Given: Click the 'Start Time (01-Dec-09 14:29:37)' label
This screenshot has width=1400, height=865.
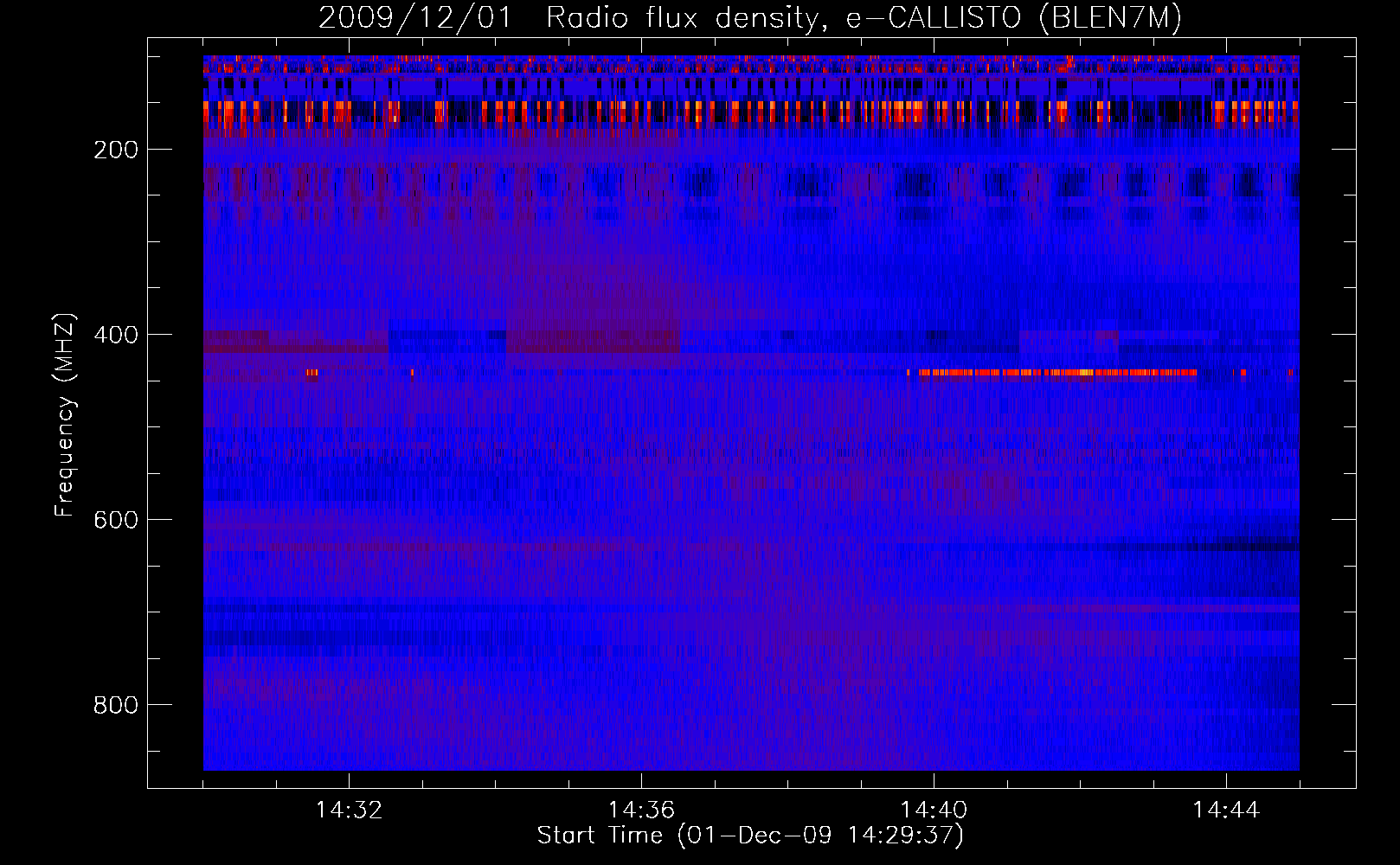Looking at the screenshot, I should 750,835.
